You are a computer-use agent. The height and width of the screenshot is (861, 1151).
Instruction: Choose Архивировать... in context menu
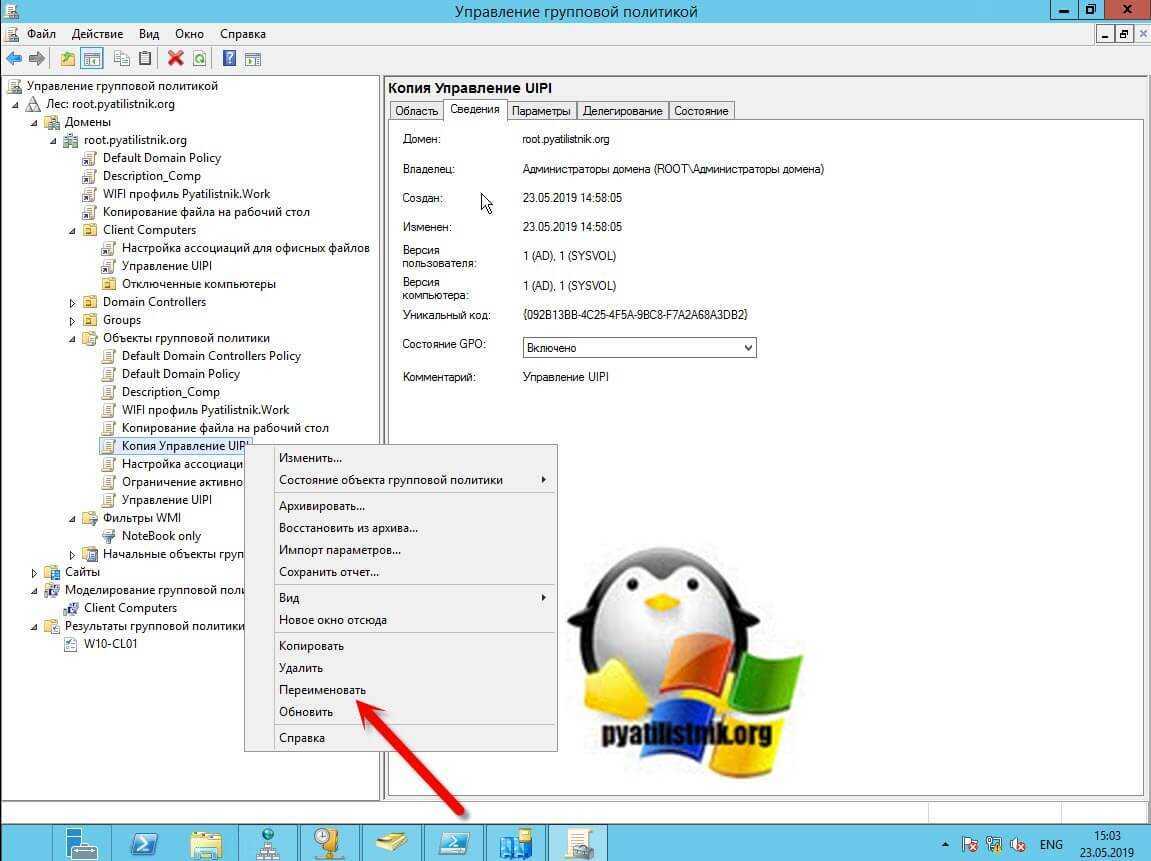pos(401,506)
